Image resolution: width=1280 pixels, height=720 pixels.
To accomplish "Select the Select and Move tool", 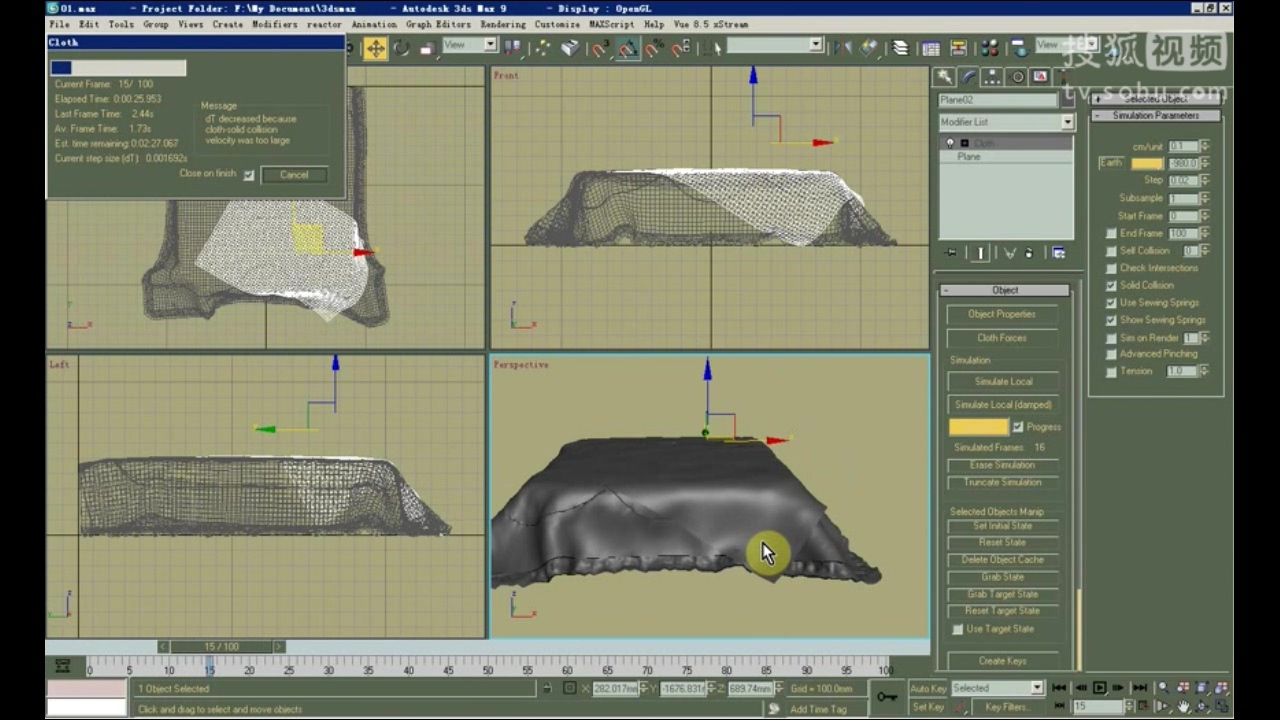I will 376,46.
